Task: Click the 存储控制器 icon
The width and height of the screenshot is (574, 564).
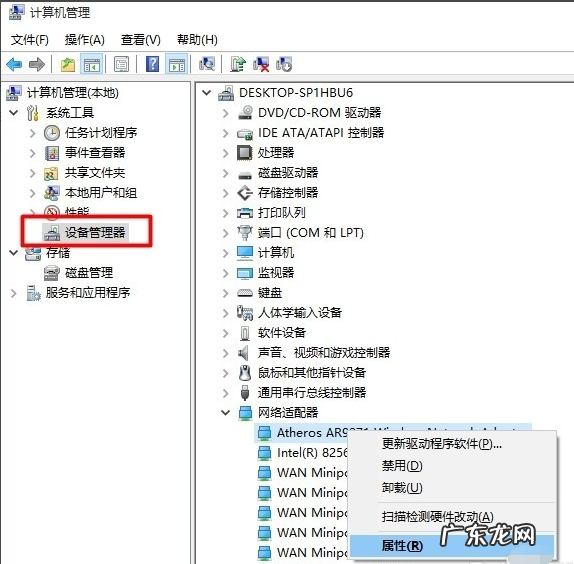Action: pyautogui.click(x=245, y=193)
